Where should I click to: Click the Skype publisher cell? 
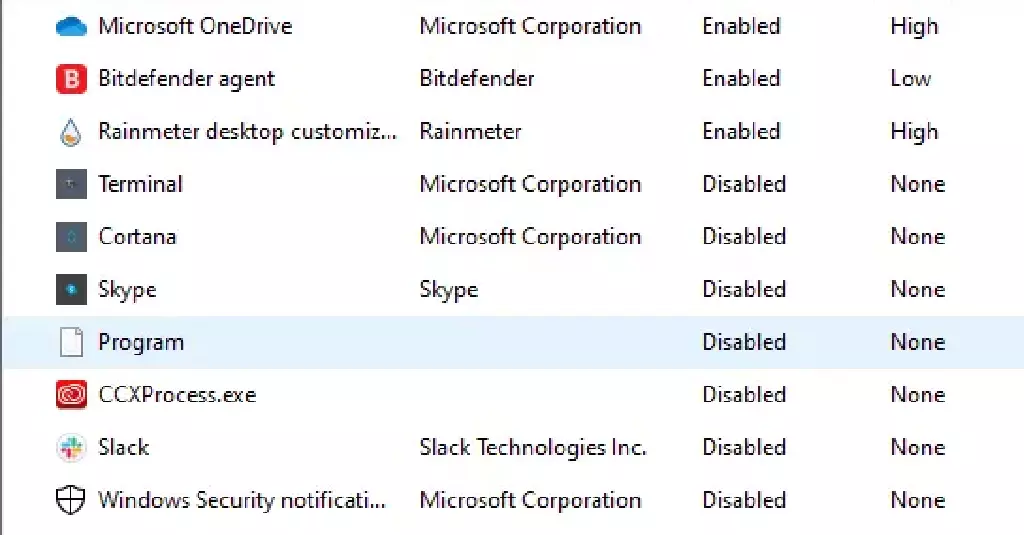pos(449,290)
